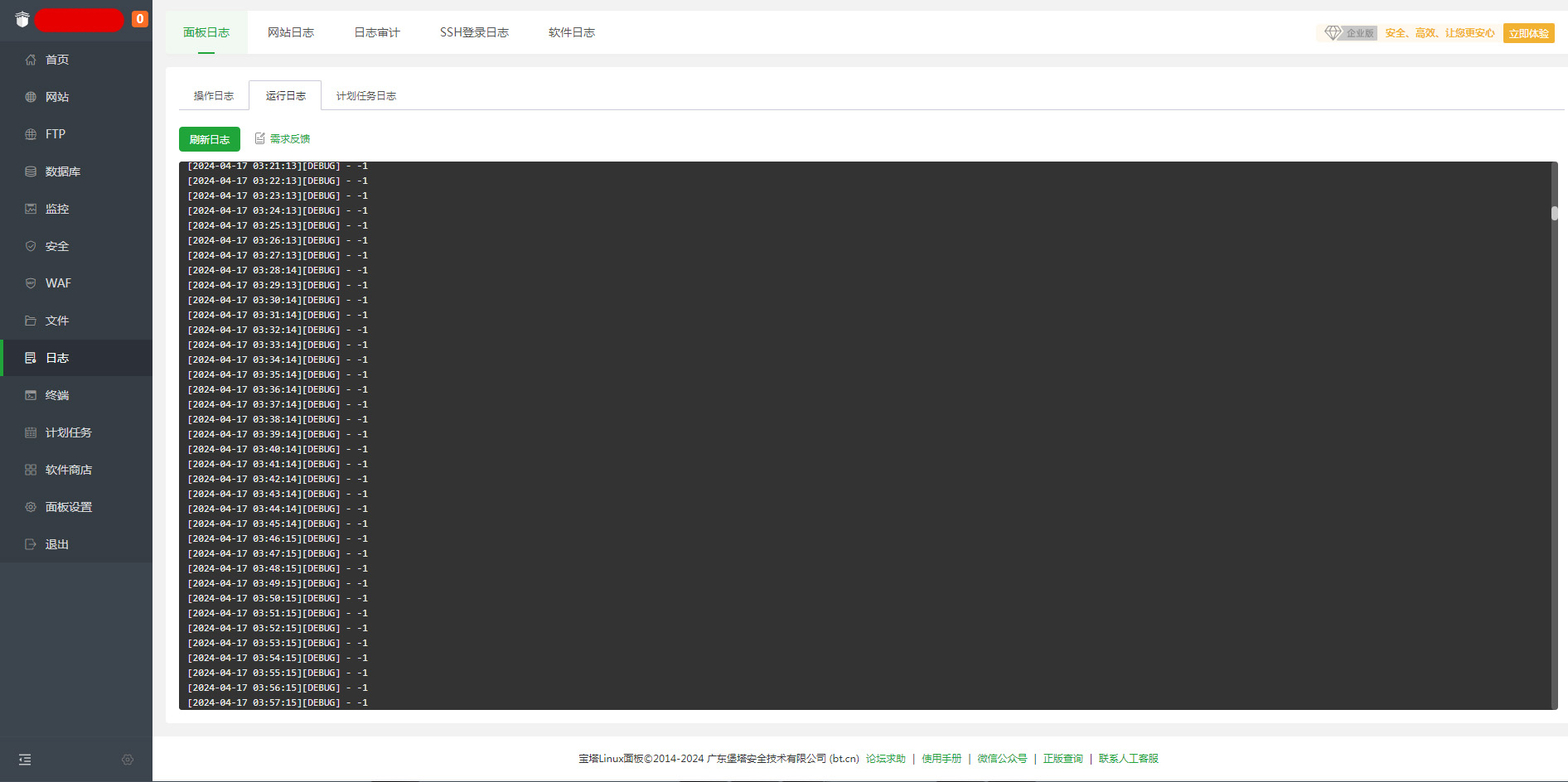This screenshot has height=782, width=1568.
Task: Click the log line 03:22:13 DEBUG
Action: [278, 181]
